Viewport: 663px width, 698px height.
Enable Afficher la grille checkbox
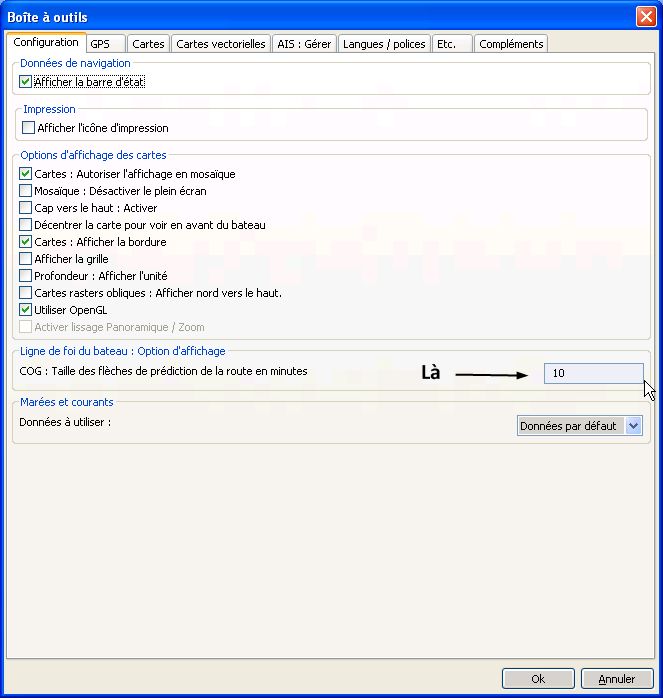click(26, 259)
